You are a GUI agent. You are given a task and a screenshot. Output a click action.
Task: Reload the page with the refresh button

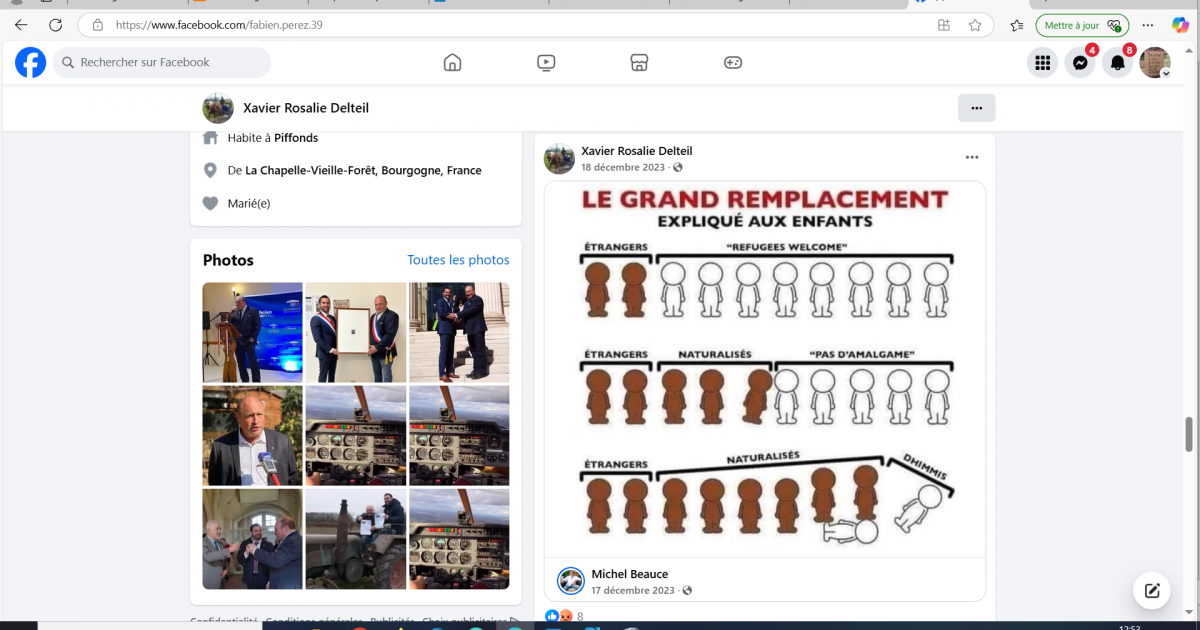point(56,25)
